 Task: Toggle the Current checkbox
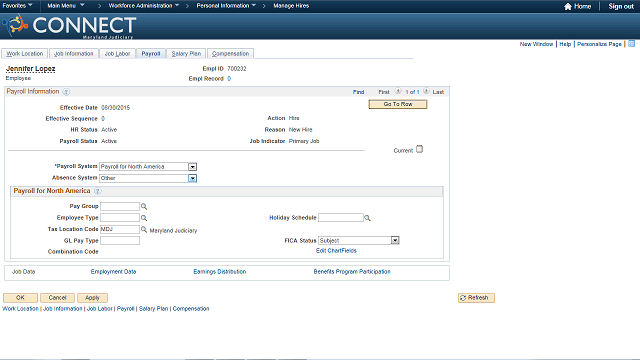pyautogui.click(x=419, y=149)
